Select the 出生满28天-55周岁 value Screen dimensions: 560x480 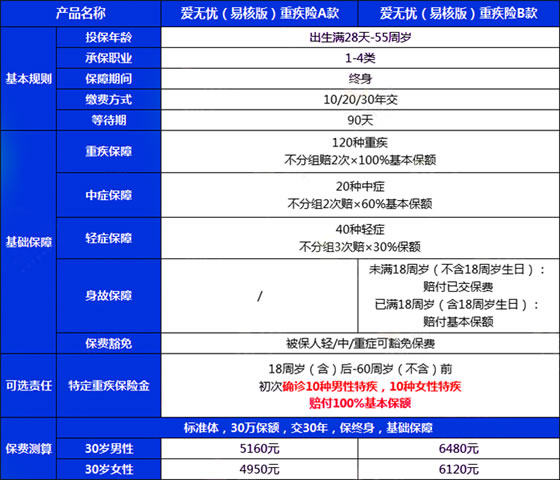[360, 37]
